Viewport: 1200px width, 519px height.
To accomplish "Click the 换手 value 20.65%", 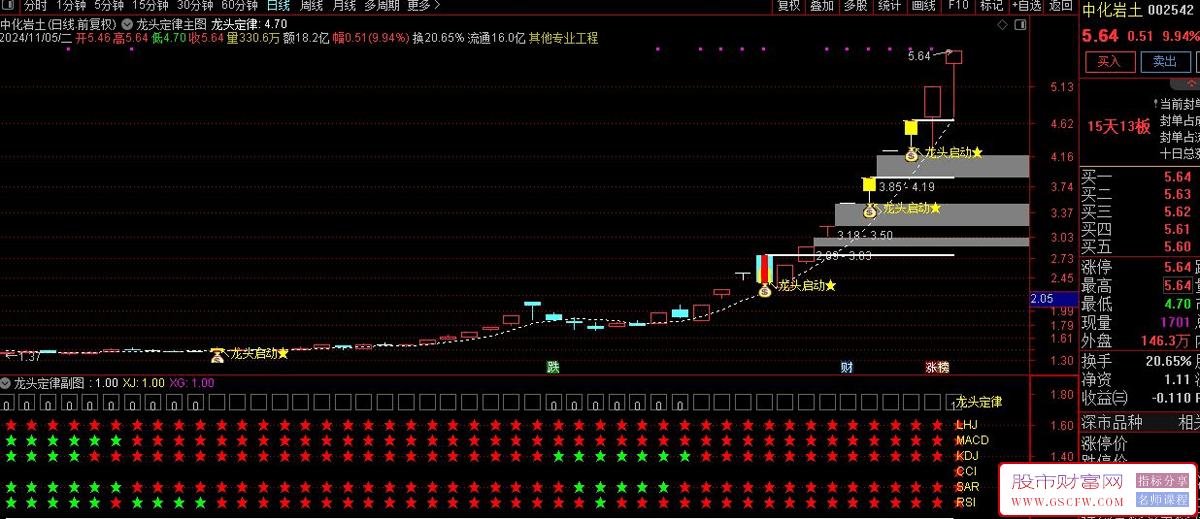I will [x=1168, y=361].
